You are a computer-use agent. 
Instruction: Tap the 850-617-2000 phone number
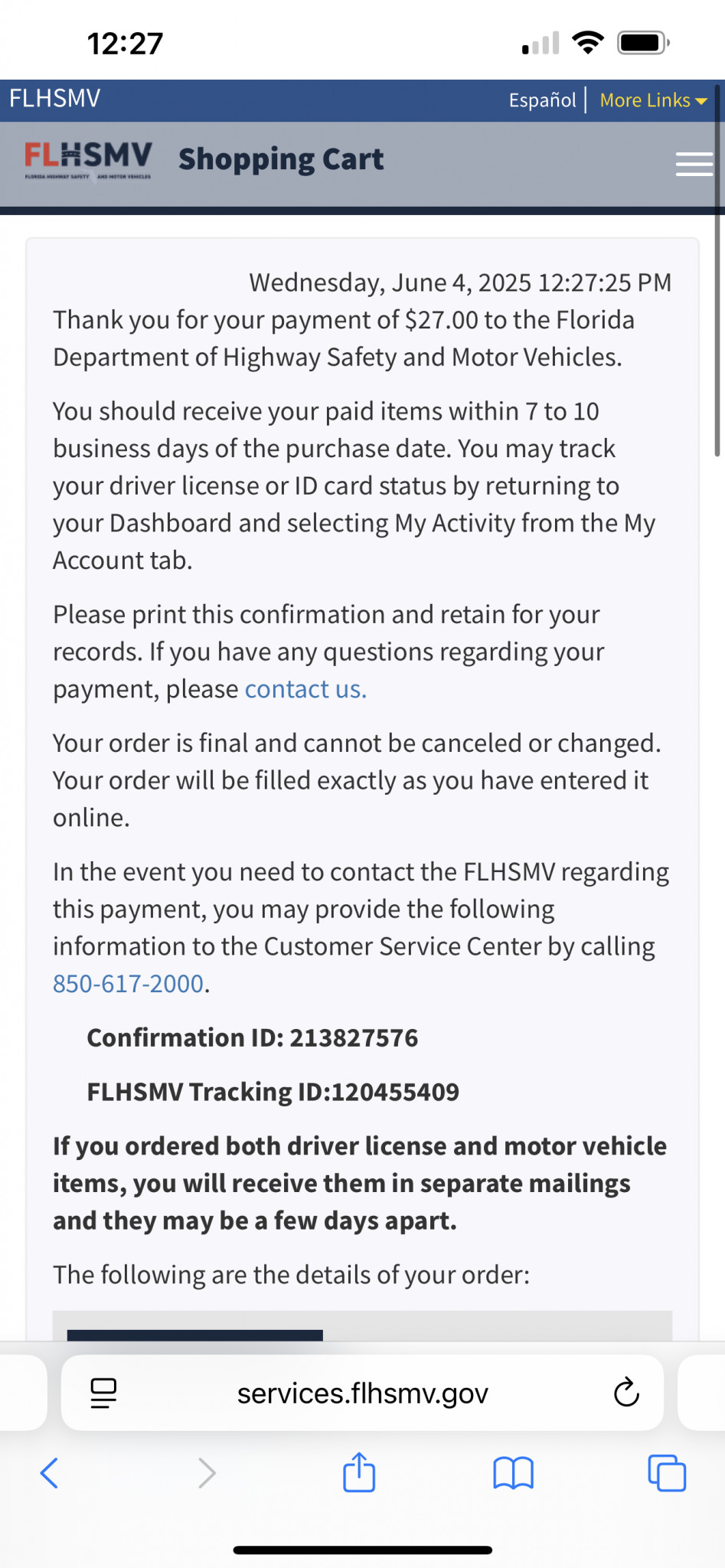[x=128, y=983]
